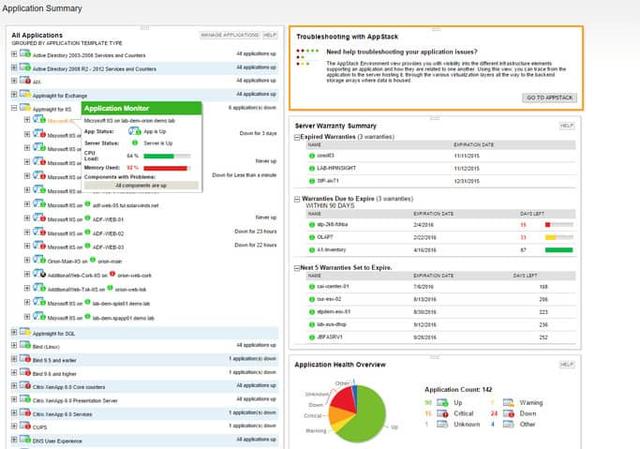Expand the AppInsight for SQL group
The width and height of the screenshot is (640, 449).
pos(13,330)
